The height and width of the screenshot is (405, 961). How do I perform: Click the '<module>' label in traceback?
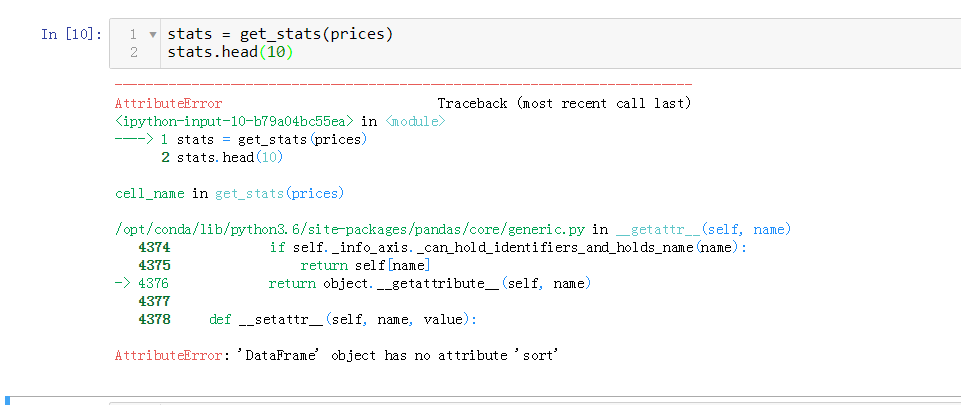pyautogui.click(x=413, y=121)
